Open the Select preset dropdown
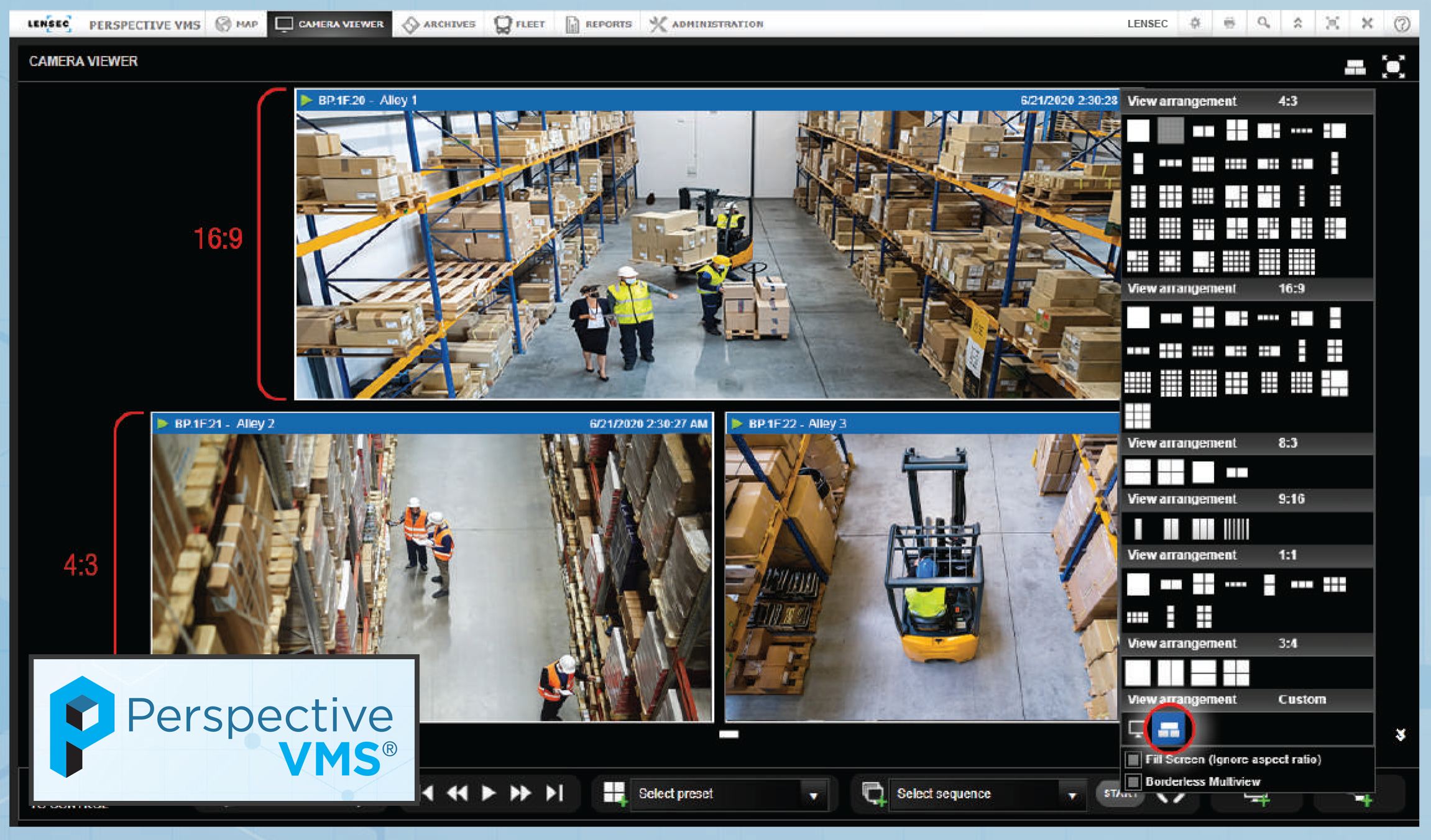The height and width of the screenshot is (840, 1431). (729, 793)
